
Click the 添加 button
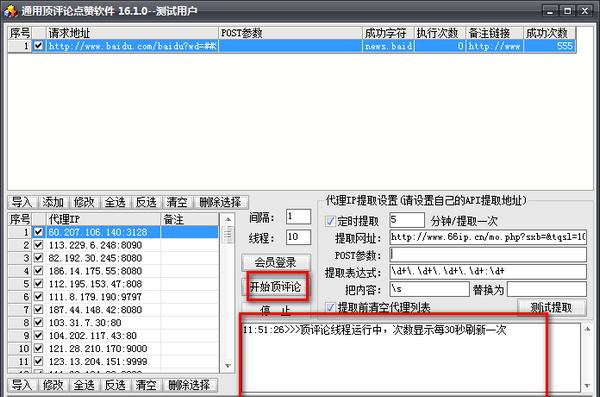(x=53, y=202)
